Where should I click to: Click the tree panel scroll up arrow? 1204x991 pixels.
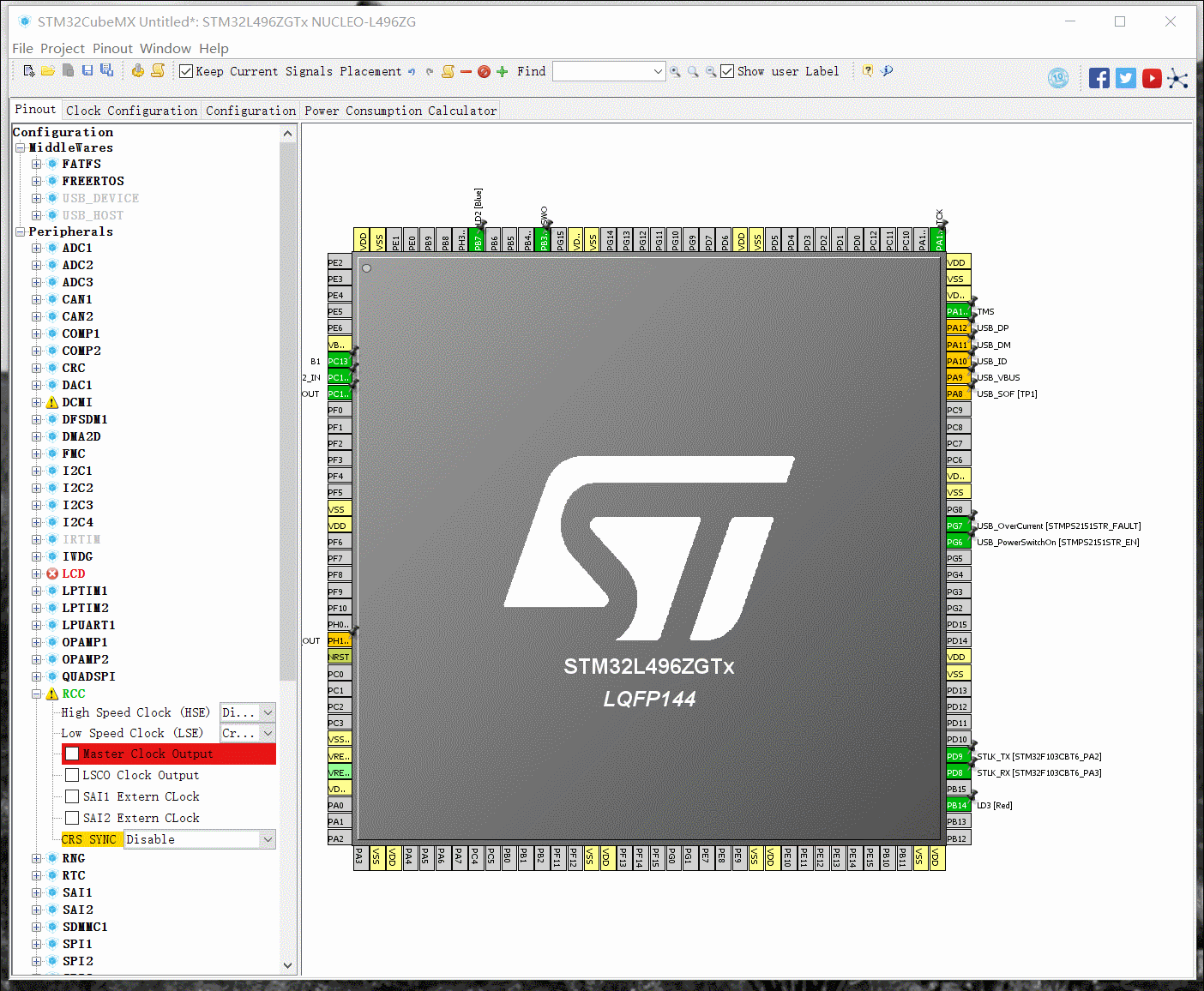tap(287, 134)
